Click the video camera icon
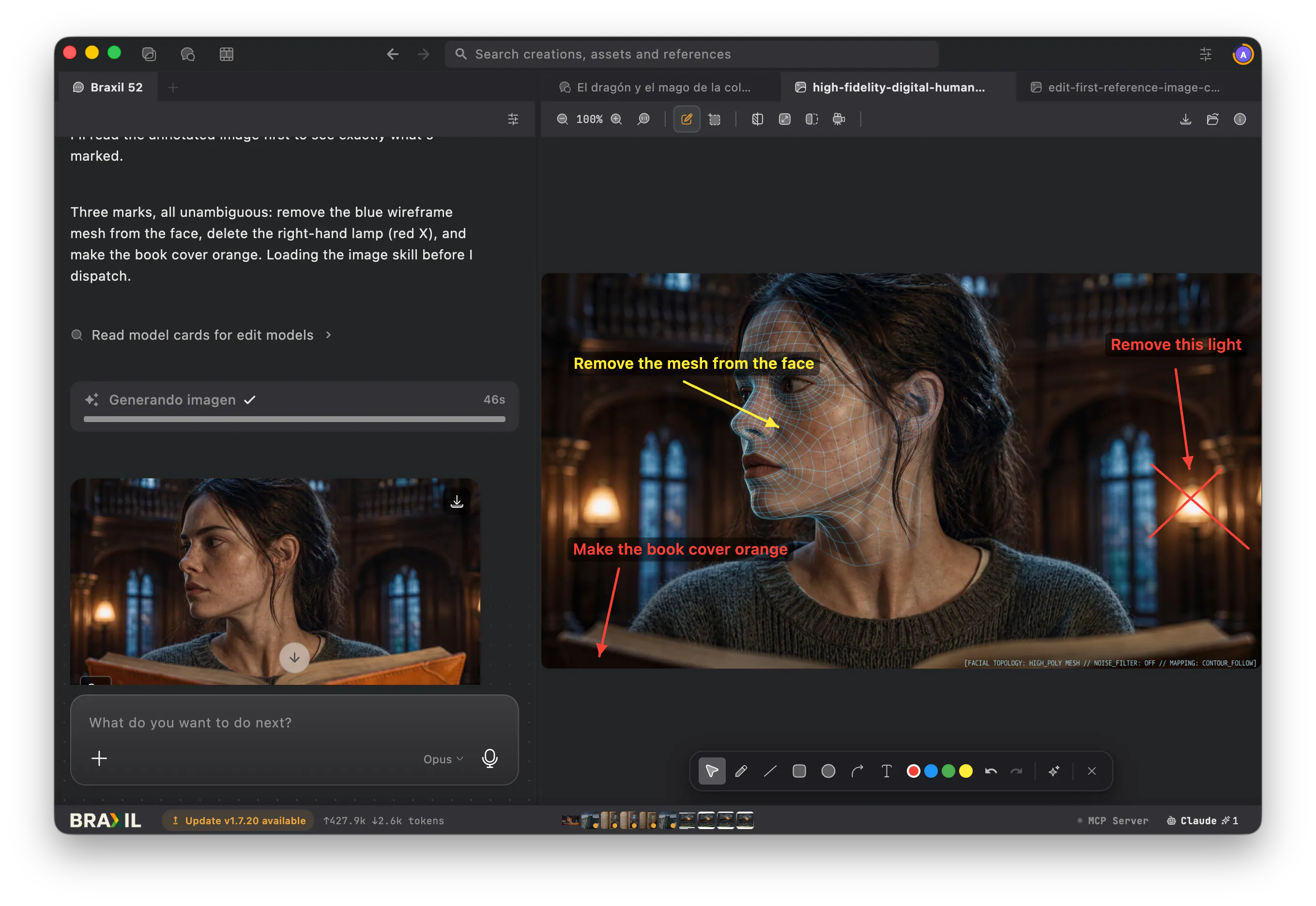Image resolution: width=1316 pixels, height=906 pixels. (x=838, y=119)
